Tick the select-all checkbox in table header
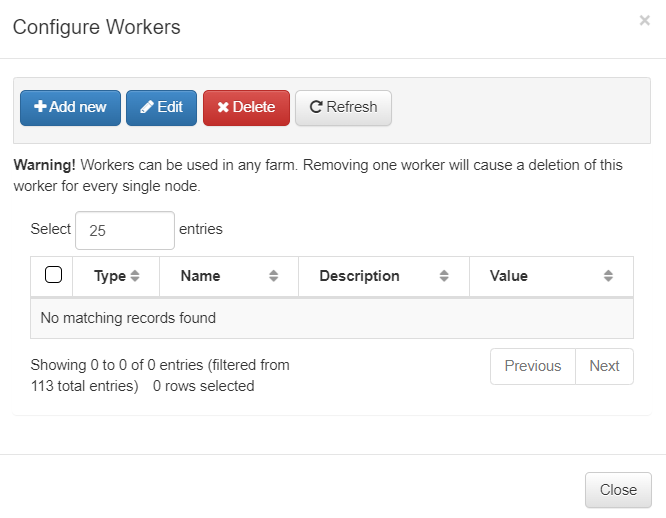The height and width of the screenshot is (518, 666). 54,275
